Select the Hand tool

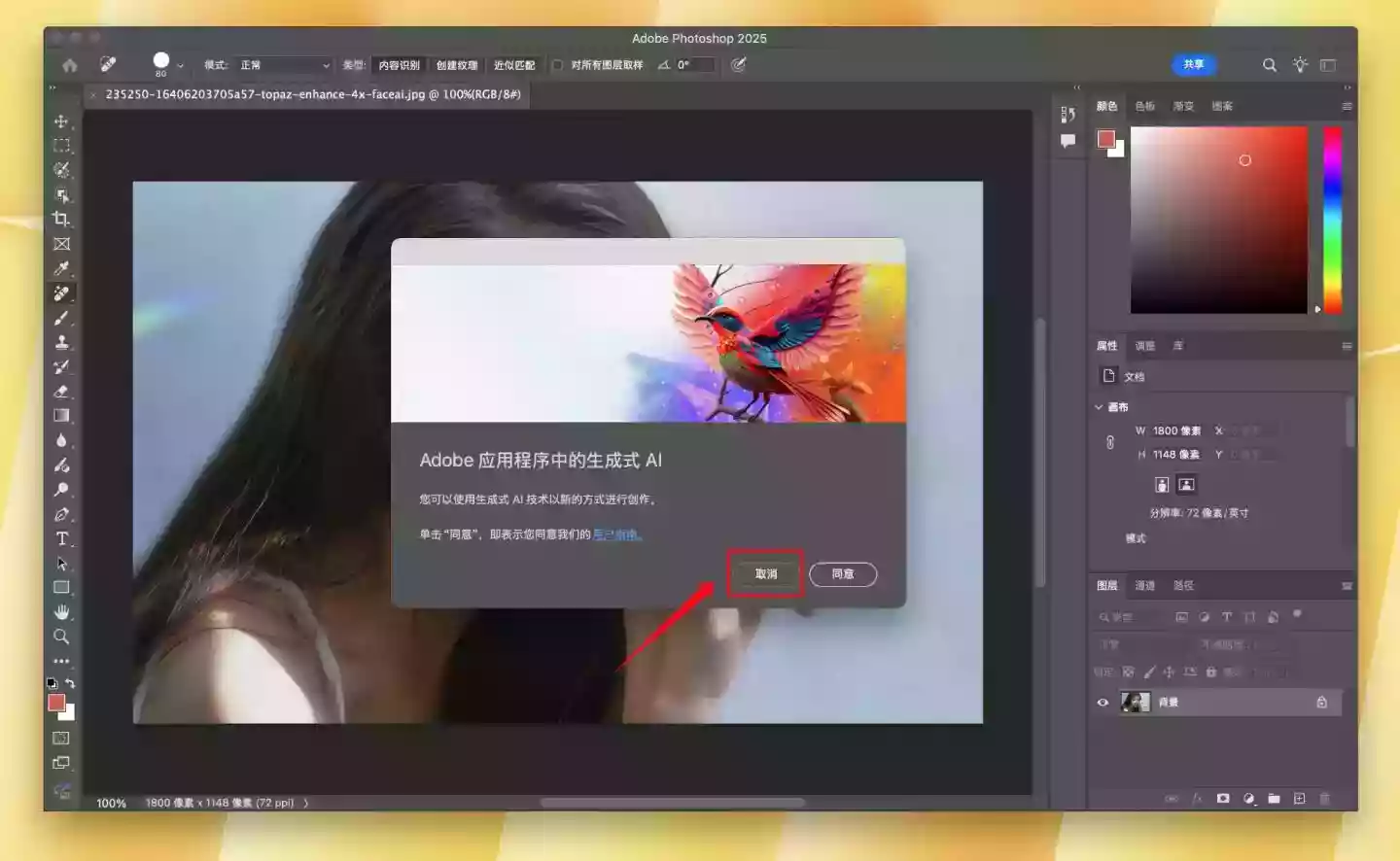pyautogui.click(x=61, y=611)
